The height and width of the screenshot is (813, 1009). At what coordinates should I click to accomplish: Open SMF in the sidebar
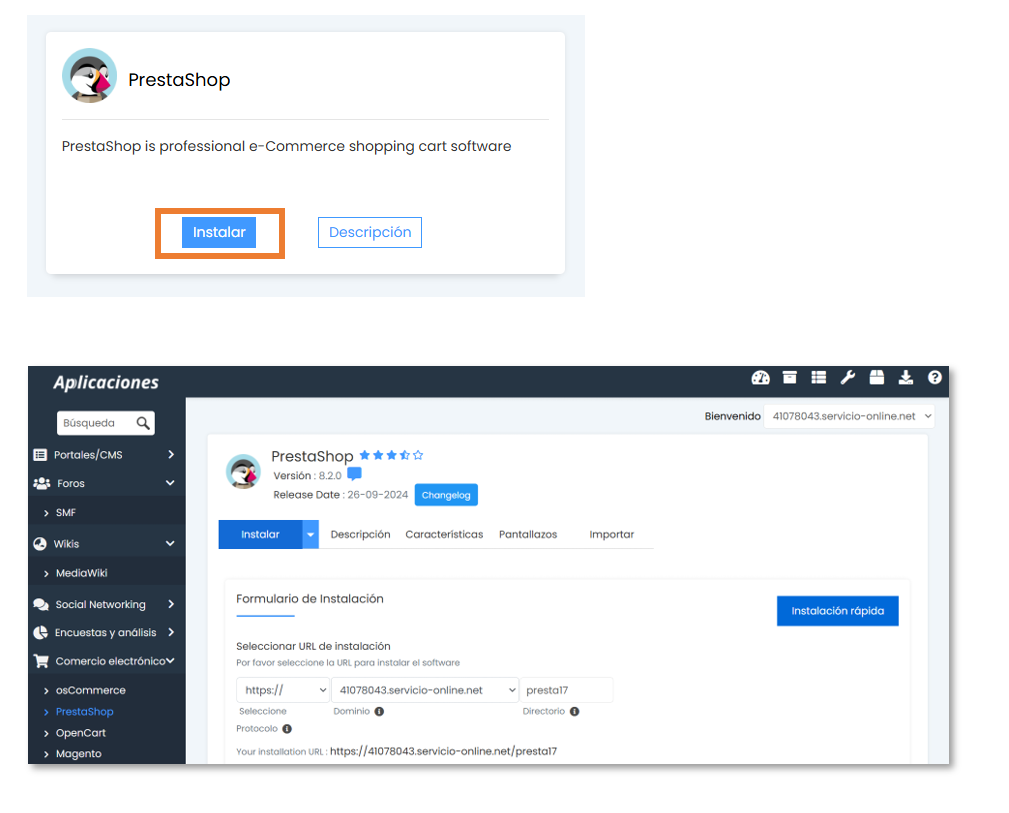66,512
